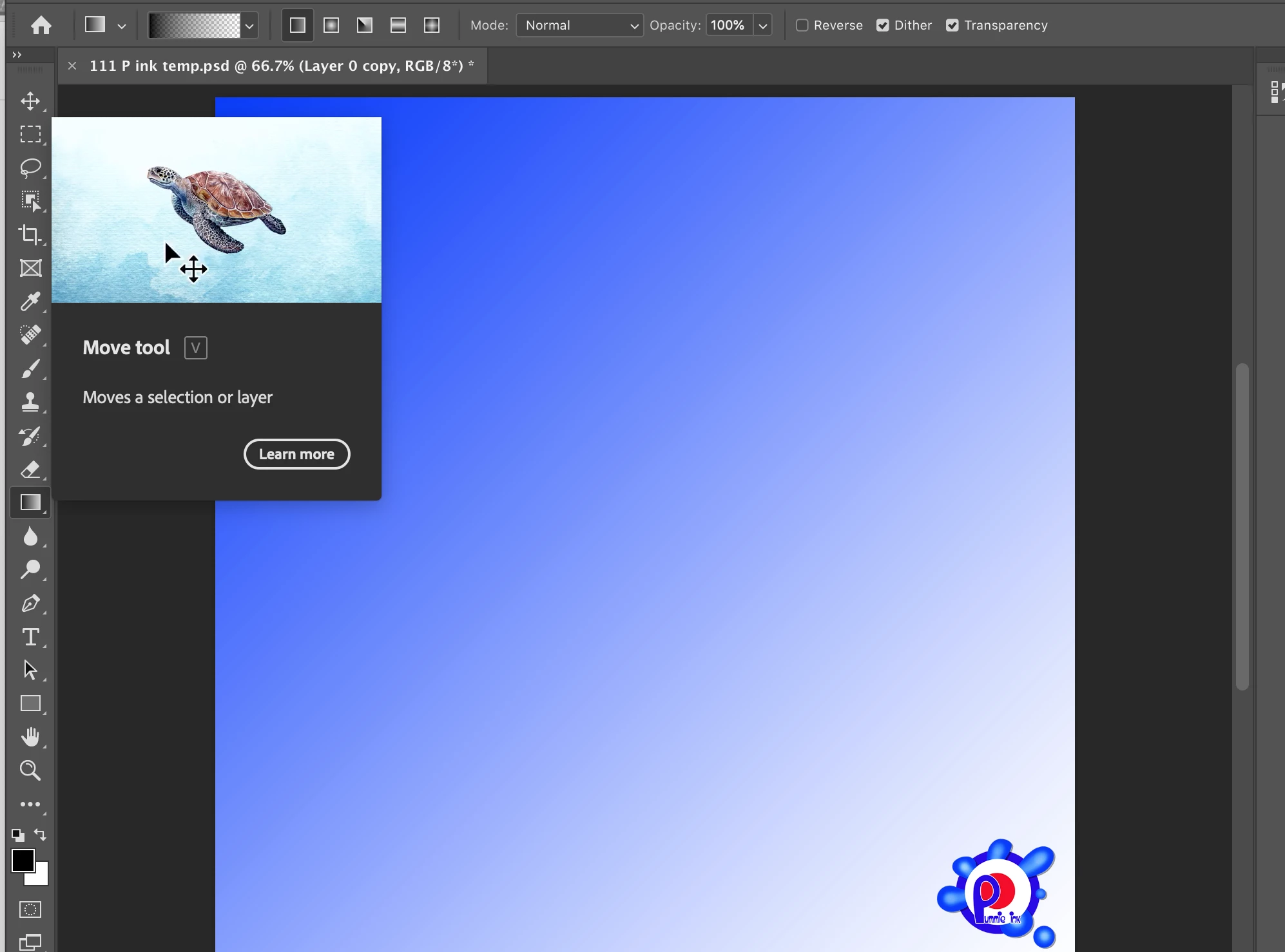The height and width of the screenshot is (952, 1285).
Task: Switch to 111 P ink temp.psd tab
Action: (281, 66)
